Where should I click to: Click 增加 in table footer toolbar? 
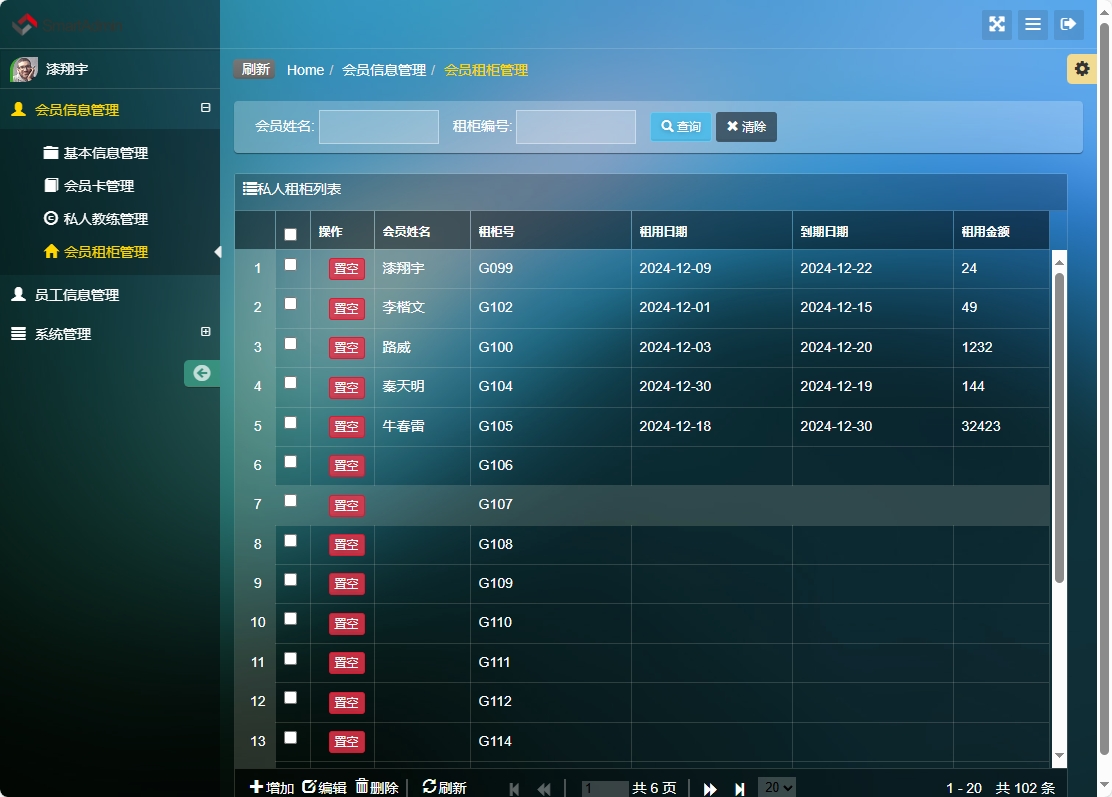coord(272,787)
